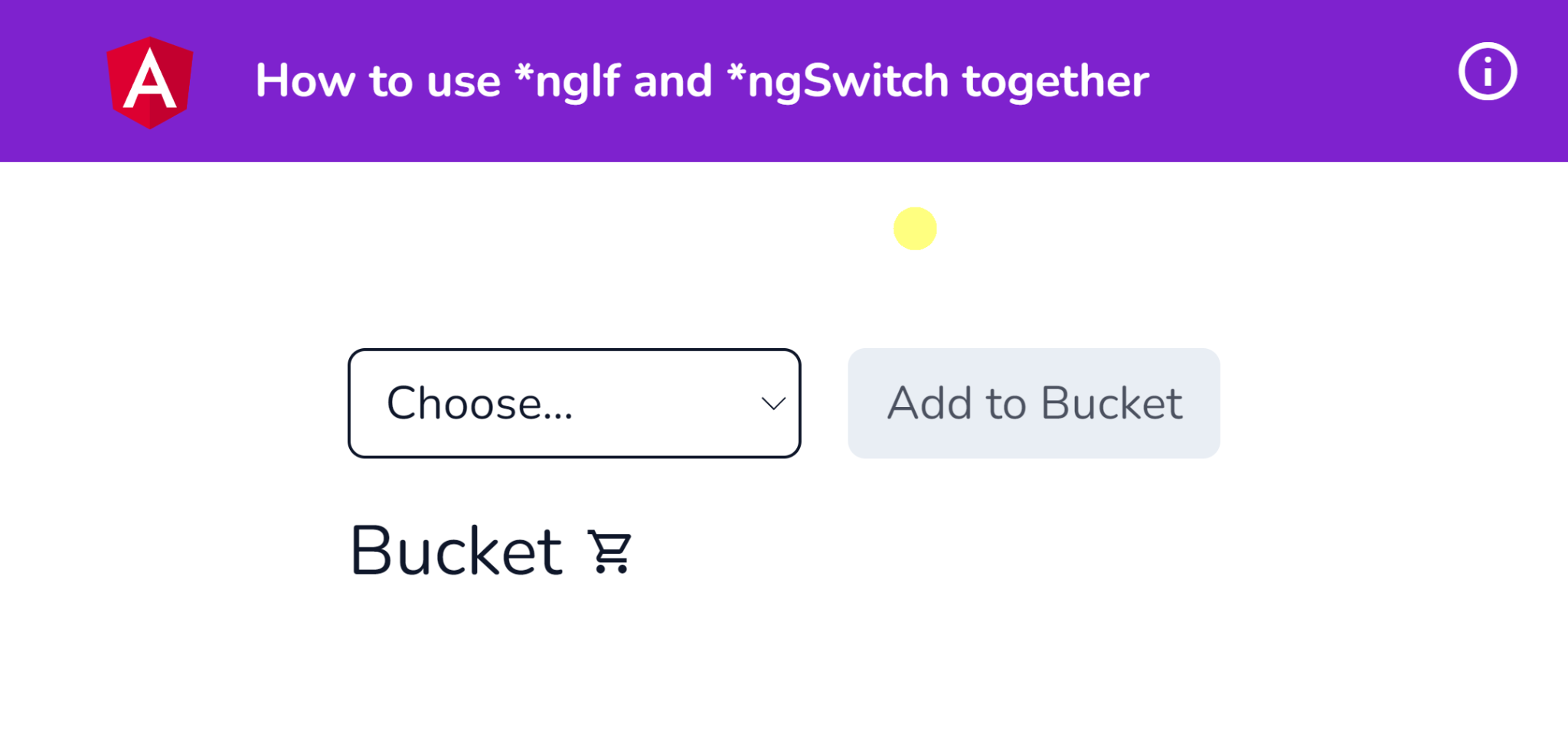
Task: Click the Bucket heading text
Action: point(456,551)
